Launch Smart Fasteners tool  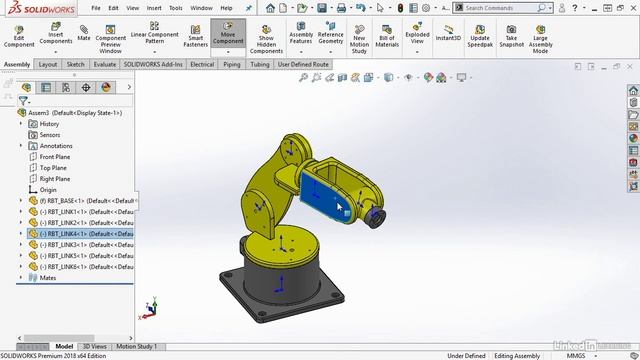[196, 36]
